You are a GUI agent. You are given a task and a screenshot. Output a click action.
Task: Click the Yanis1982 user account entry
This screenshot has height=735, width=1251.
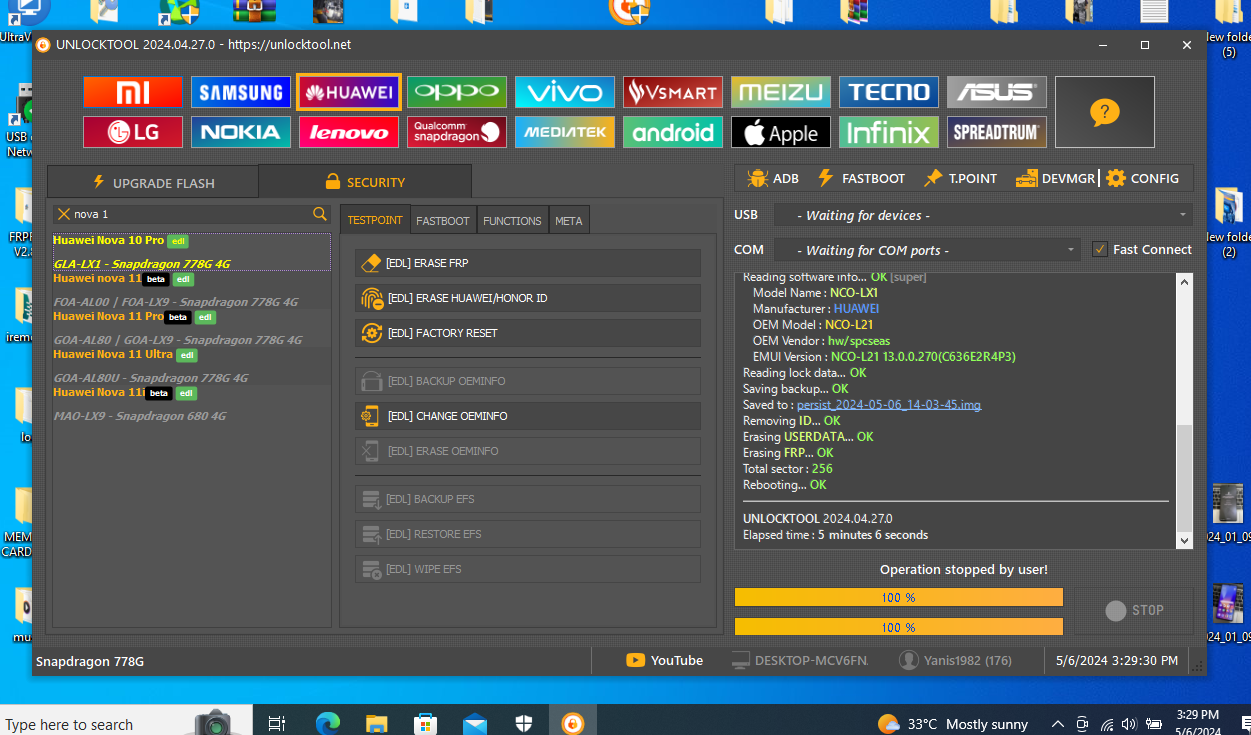(955, 660)
